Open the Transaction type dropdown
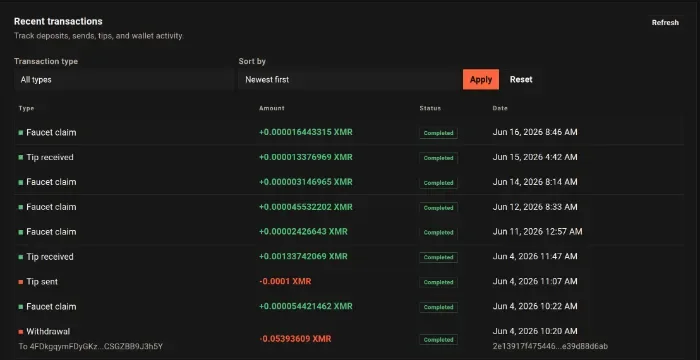700x360 pixels. [x=124, y=80]
